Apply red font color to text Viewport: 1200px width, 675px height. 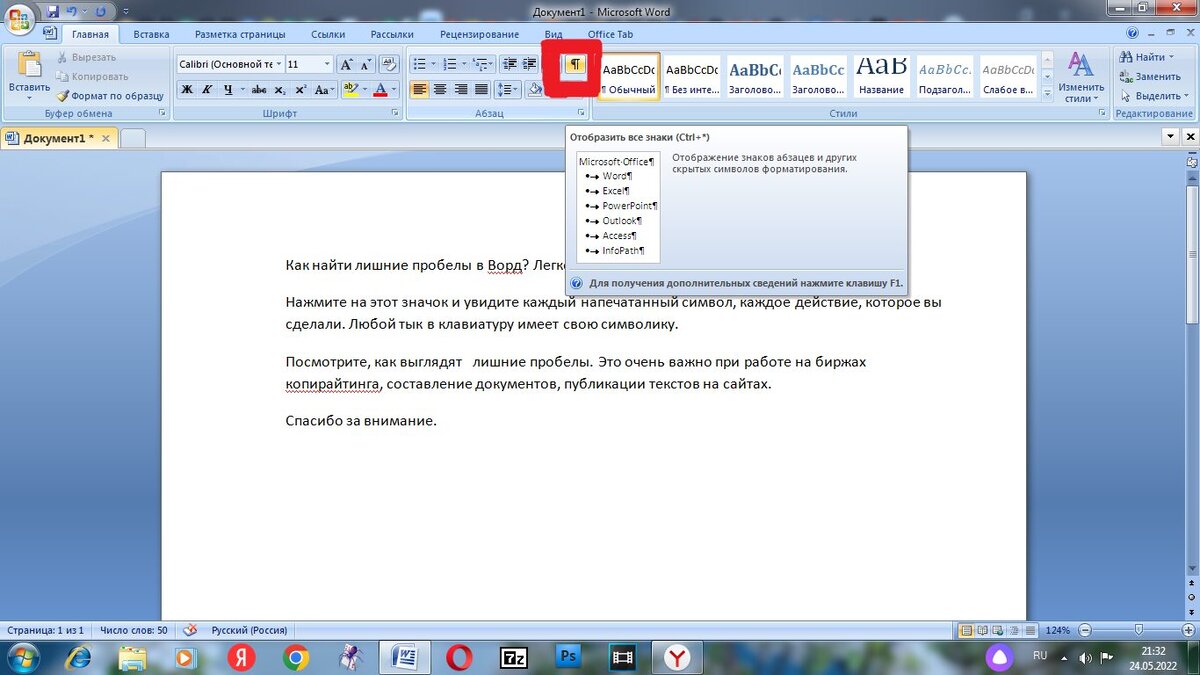pos(380,89)
